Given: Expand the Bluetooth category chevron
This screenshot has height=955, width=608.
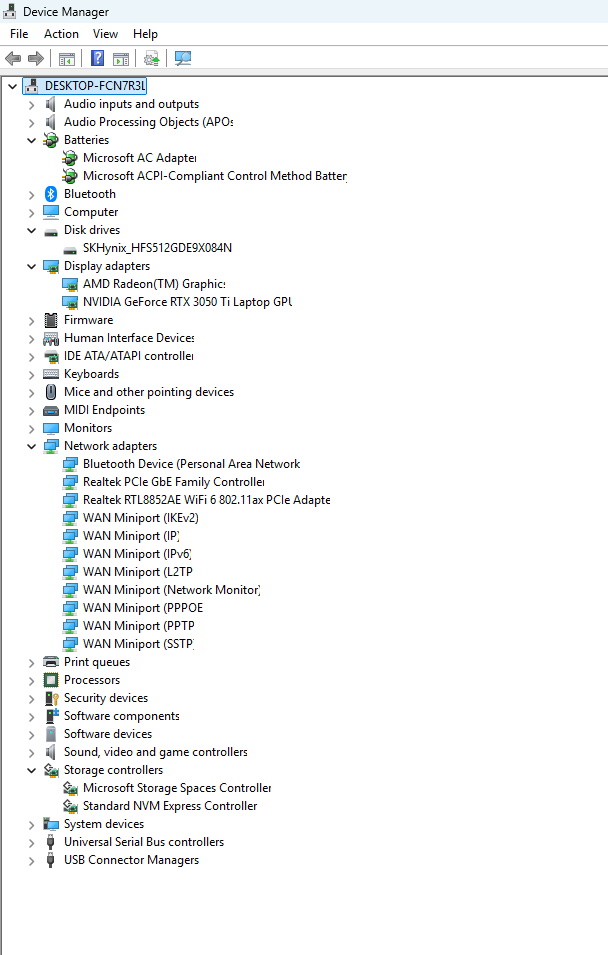Looking at the screenshot, I should click(32, 195).
